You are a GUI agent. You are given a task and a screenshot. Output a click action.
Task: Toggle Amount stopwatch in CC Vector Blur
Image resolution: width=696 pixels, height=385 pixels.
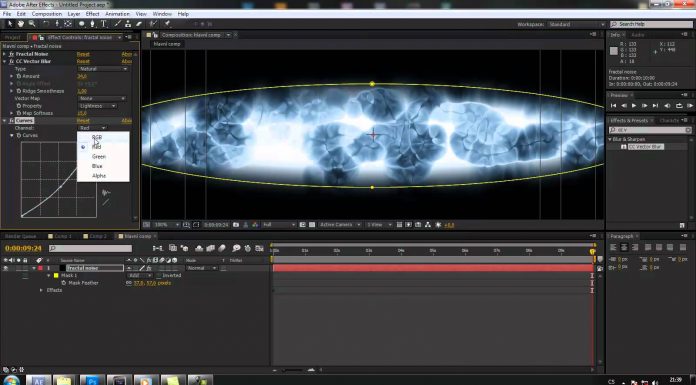pyautogui.click(x=19, y=76)
